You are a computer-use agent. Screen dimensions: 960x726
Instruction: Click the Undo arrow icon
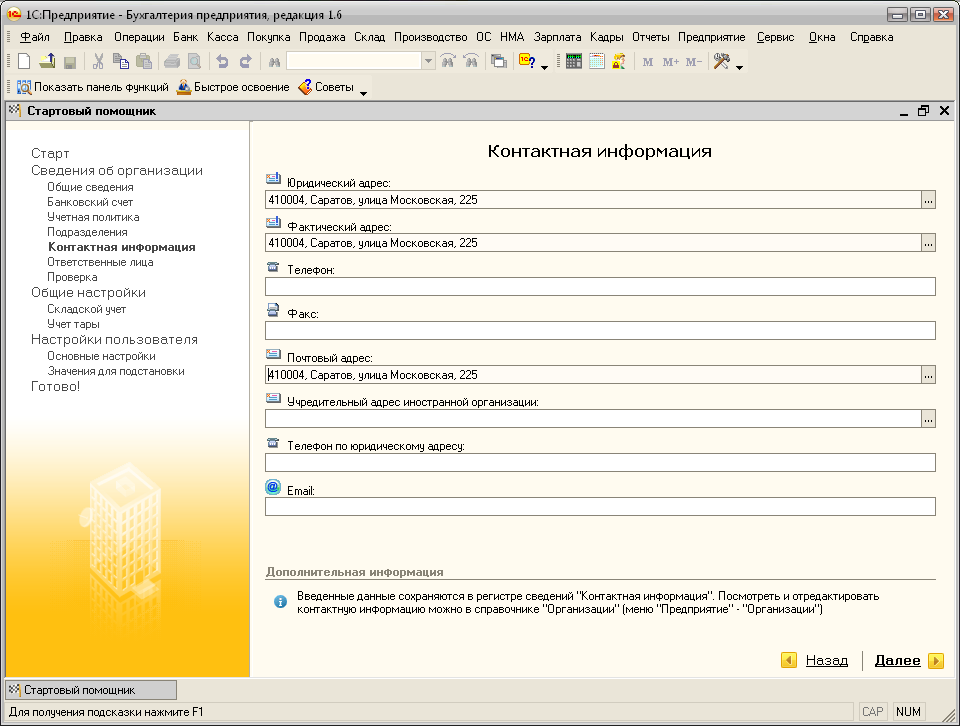[222, 61]
